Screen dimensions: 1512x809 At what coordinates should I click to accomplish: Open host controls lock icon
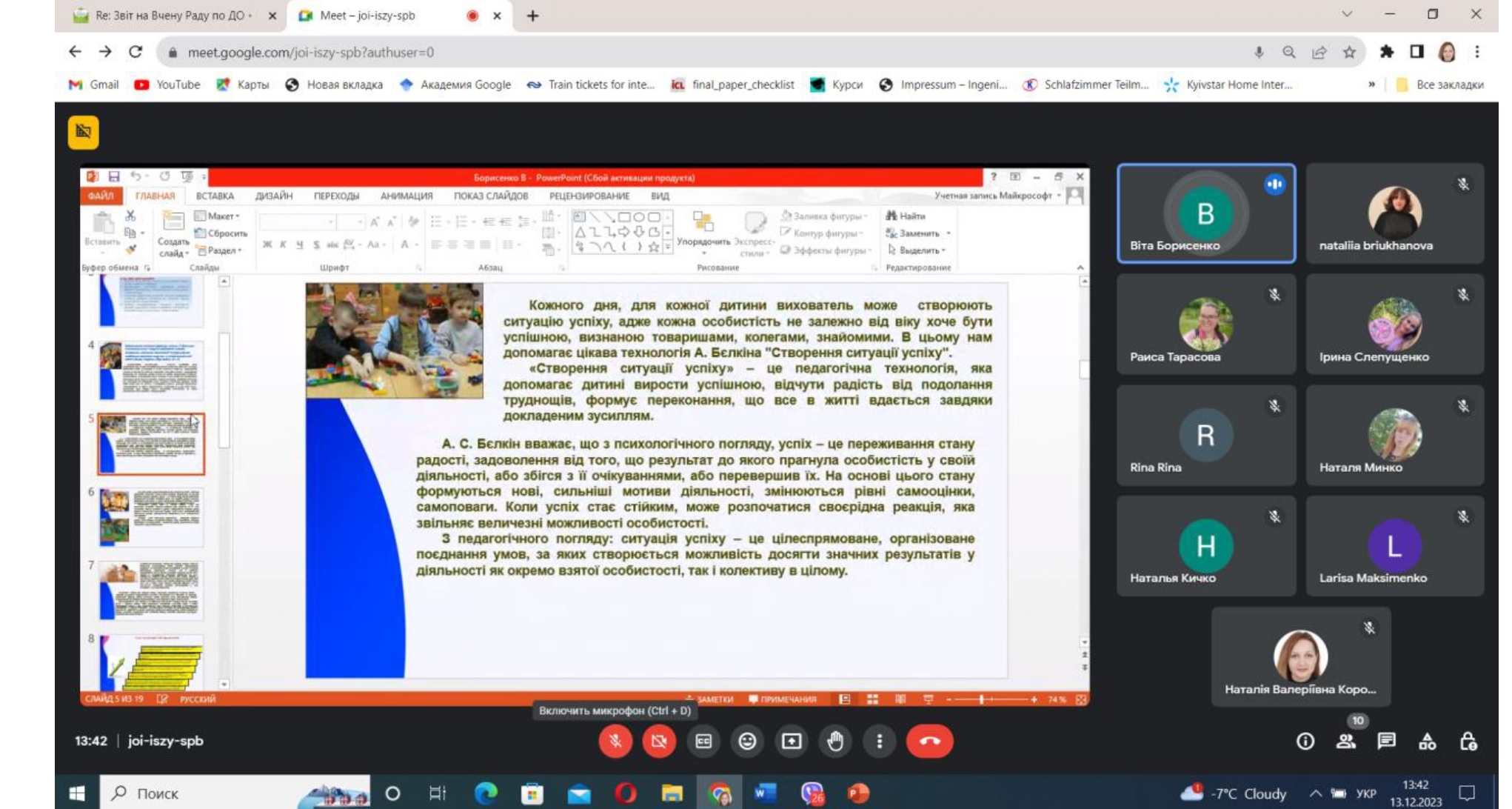coord(1468,741)
